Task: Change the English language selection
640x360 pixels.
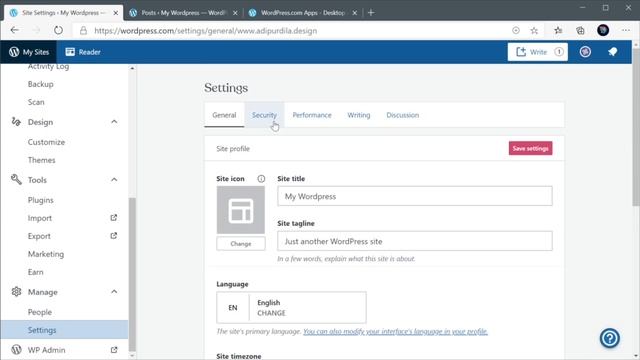Action: [291, 308]
